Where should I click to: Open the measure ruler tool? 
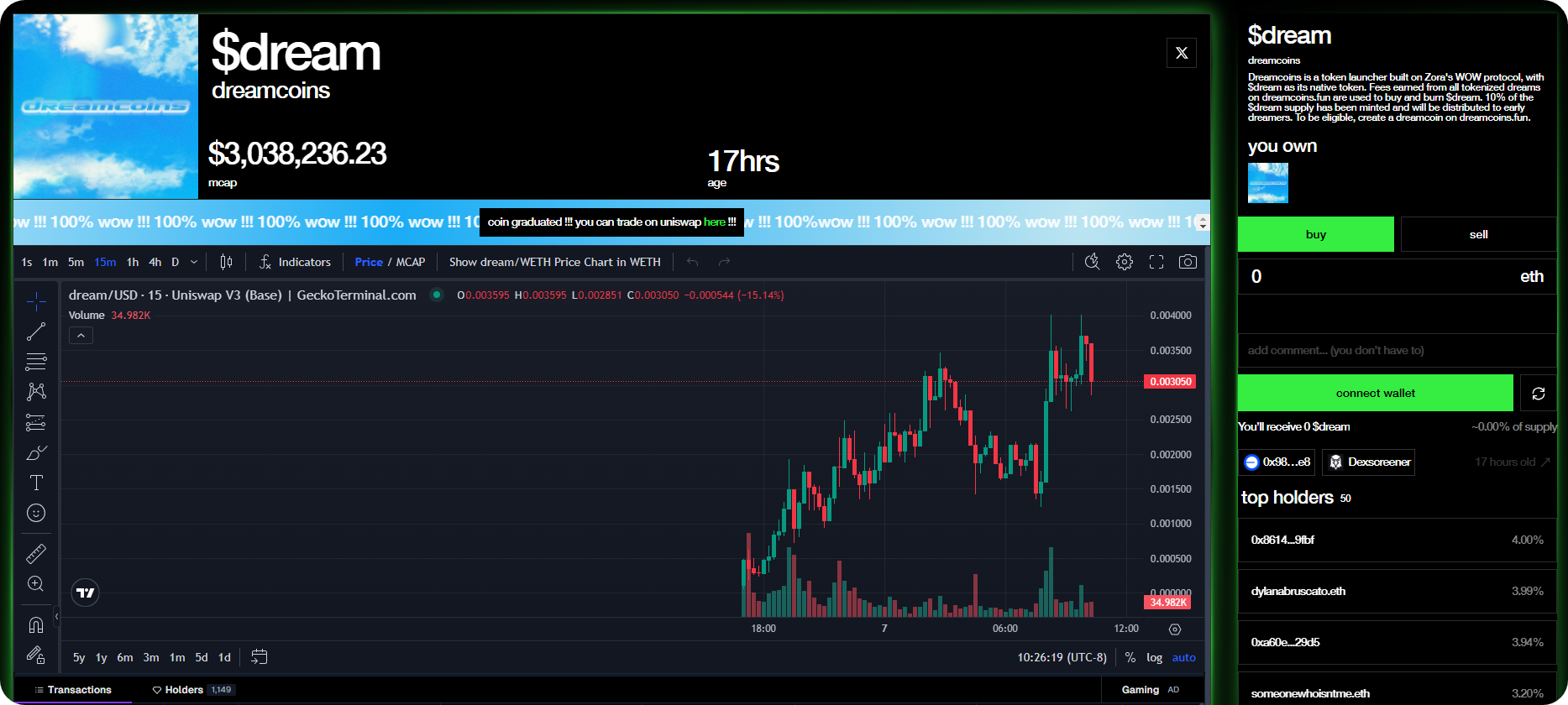coord(36,553)
